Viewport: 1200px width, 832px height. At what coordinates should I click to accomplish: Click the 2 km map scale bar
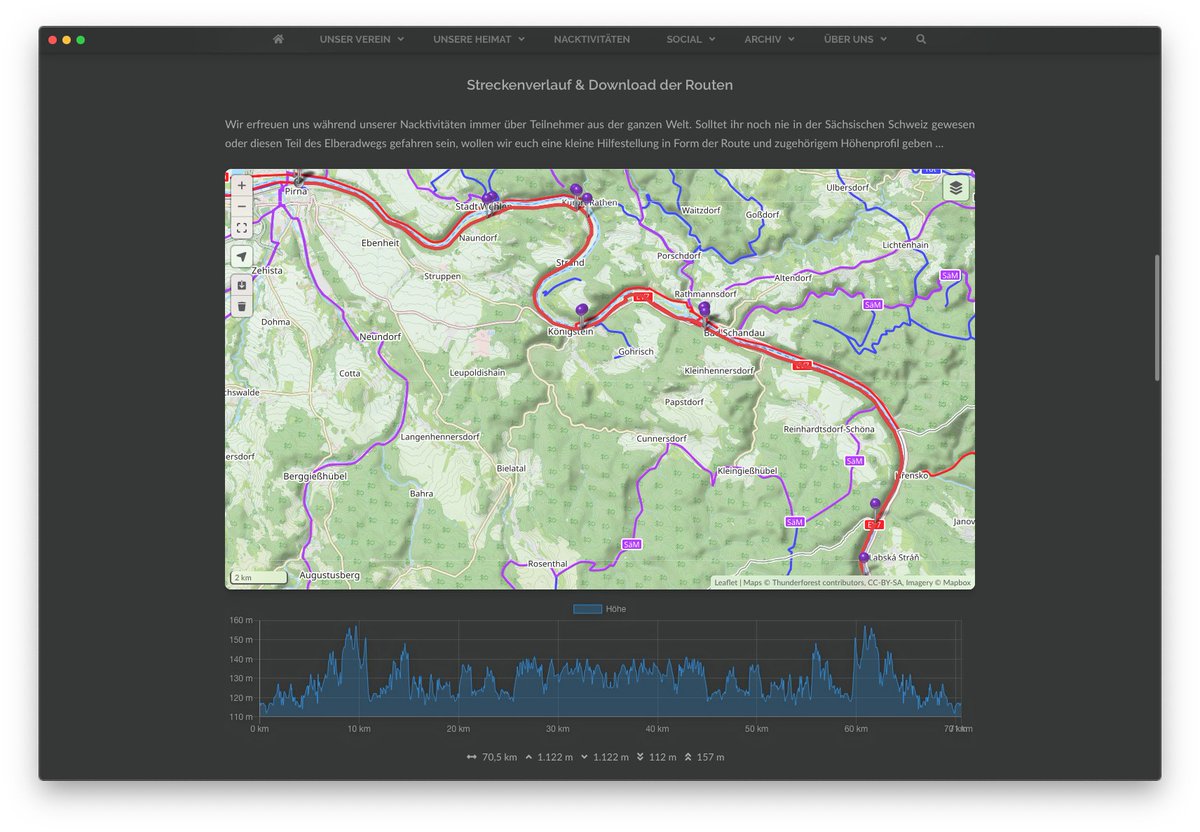tap(259, 577)
